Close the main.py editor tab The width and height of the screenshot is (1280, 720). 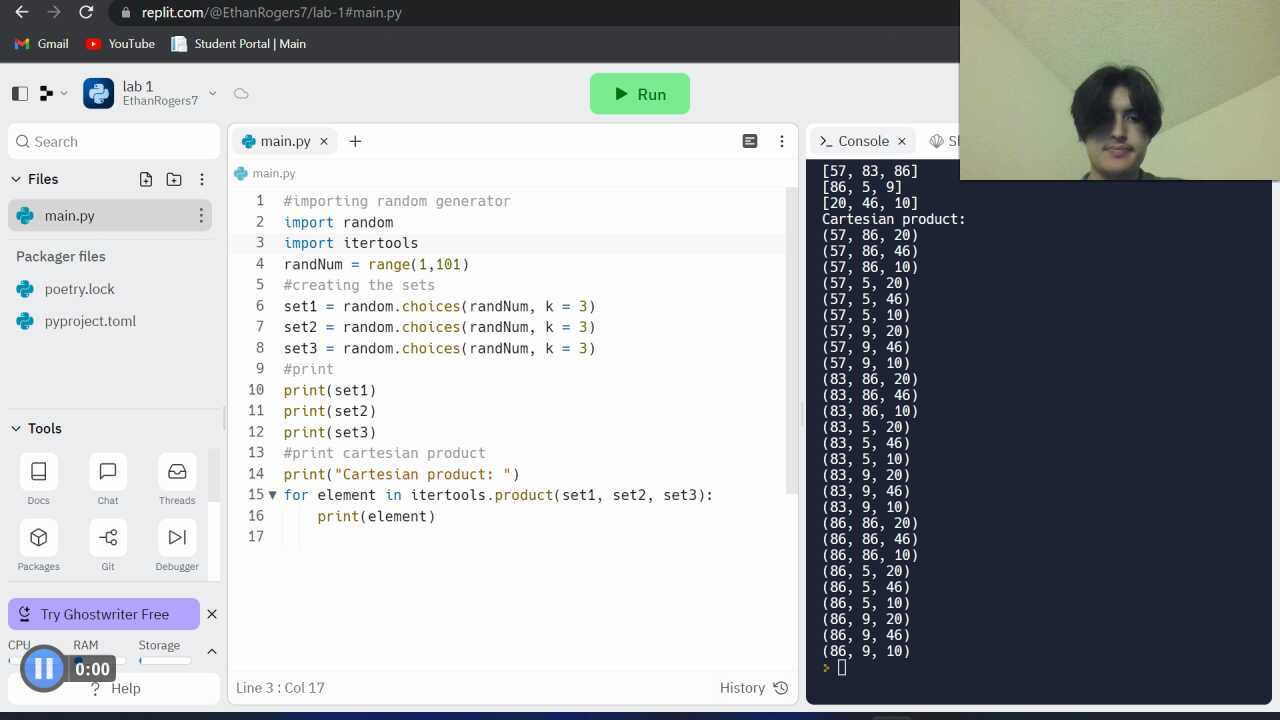pos(324,141)
